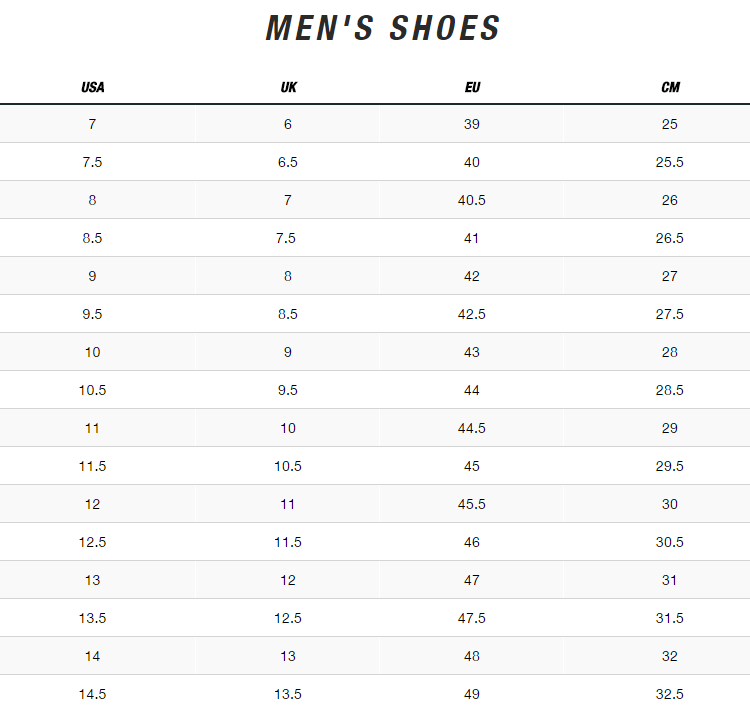The width and height of the screenshot is (750, 719).
Task: Click EU size 40.5 cell
Action: click(x=472, y=200)
